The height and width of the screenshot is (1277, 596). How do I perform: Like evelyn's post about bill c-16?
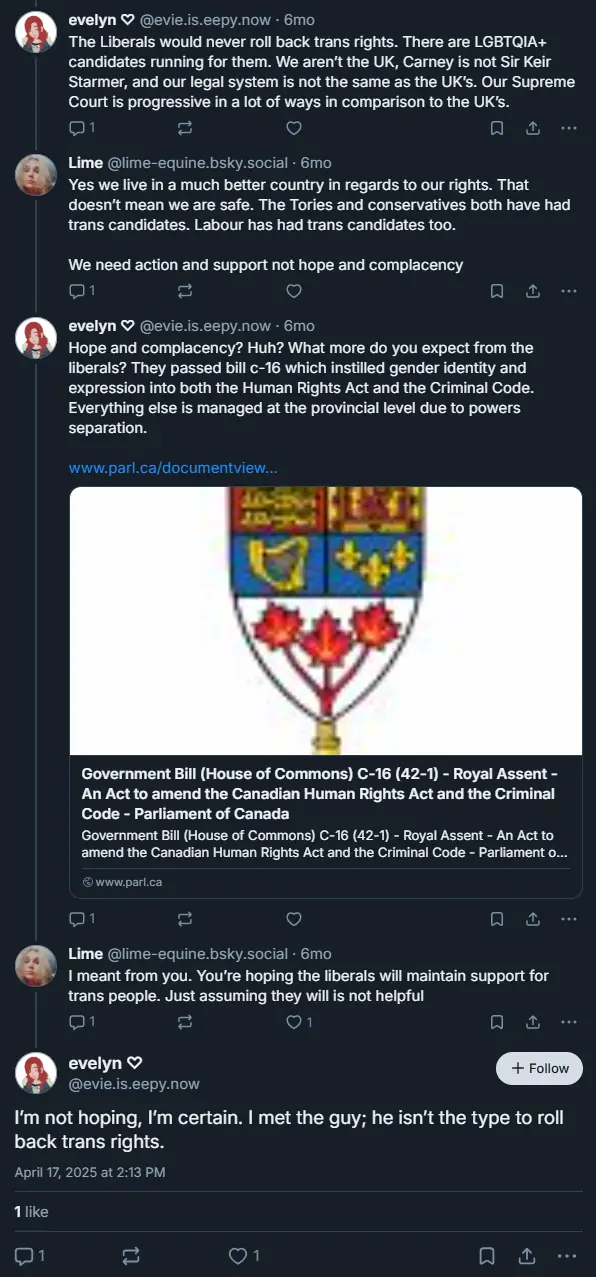pos(294,918)
